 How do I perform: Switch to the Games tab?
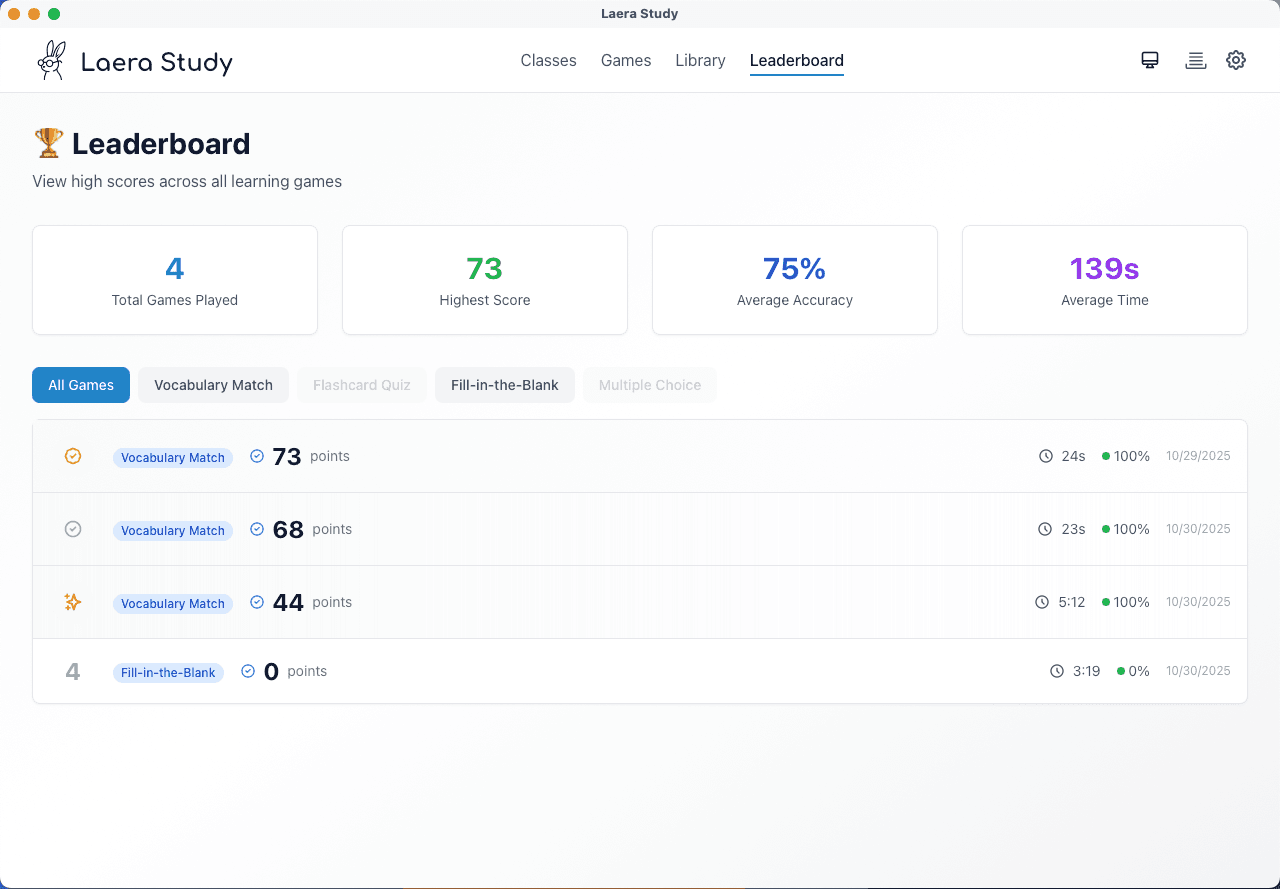626,60
